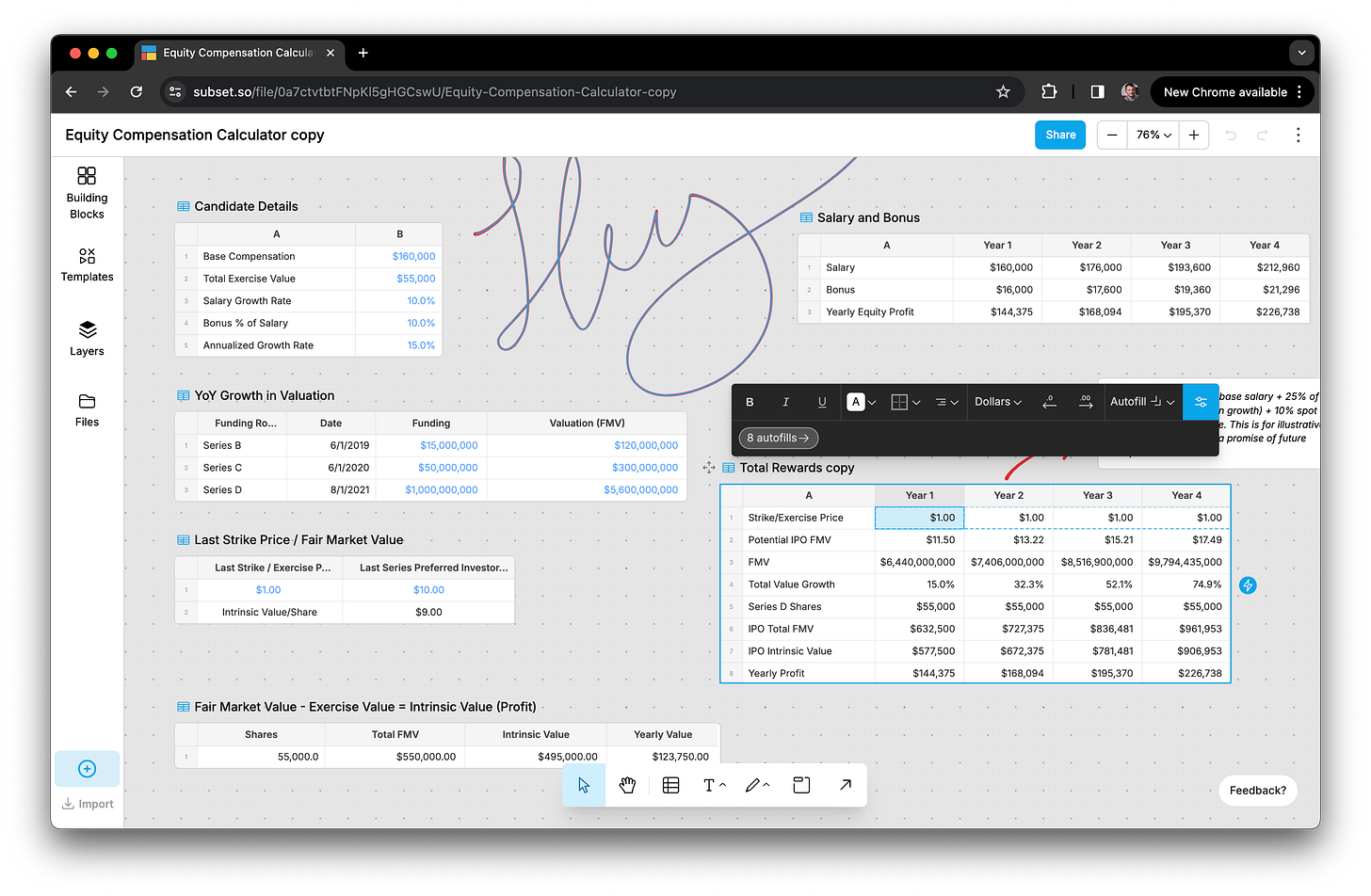This screenshot has height=896, width=1371.
Task: Select the Series D valuation $5,600,000,000 cell
Action: click(587, 489)
